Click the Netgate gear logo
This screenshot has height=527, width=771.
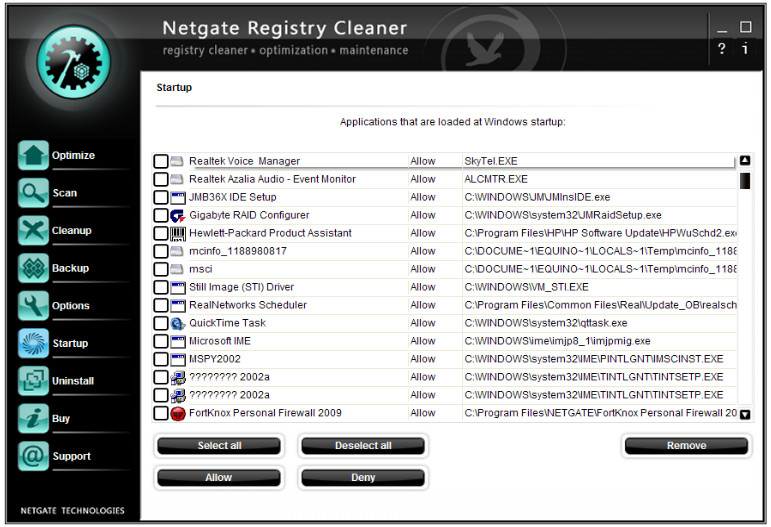tap(74, 62)
